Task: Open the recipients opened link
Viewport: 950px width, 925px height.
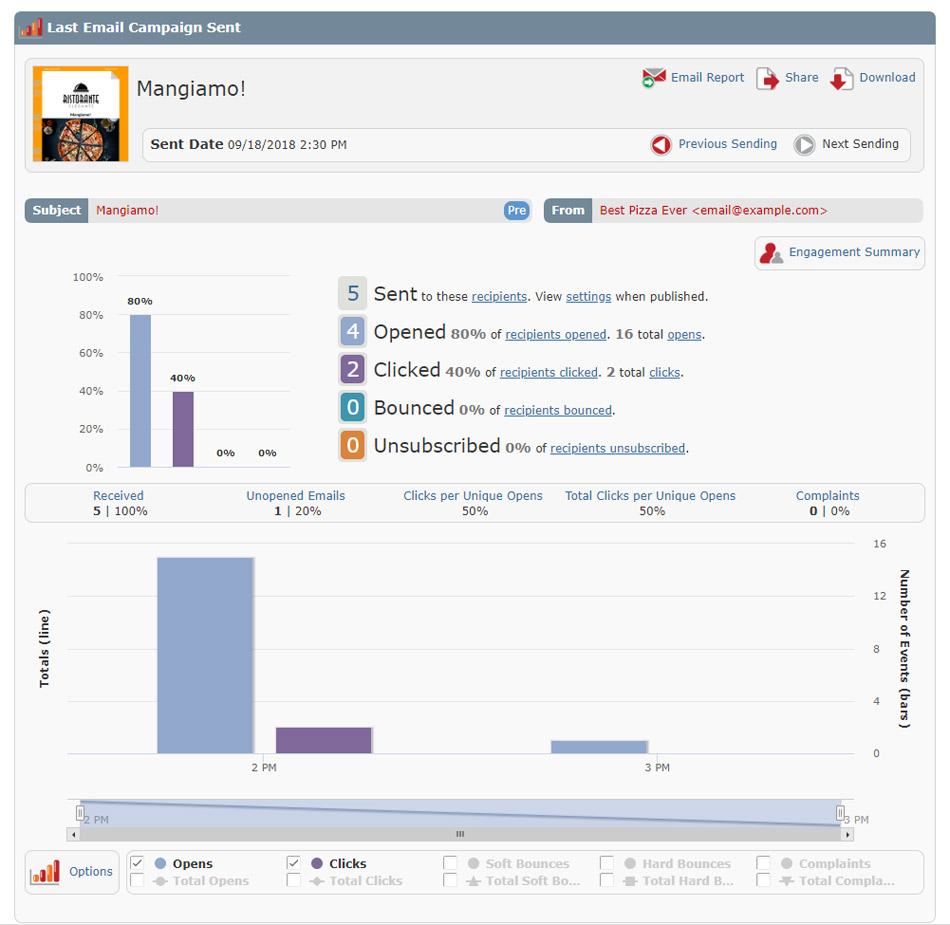Action: coord(556,335)
